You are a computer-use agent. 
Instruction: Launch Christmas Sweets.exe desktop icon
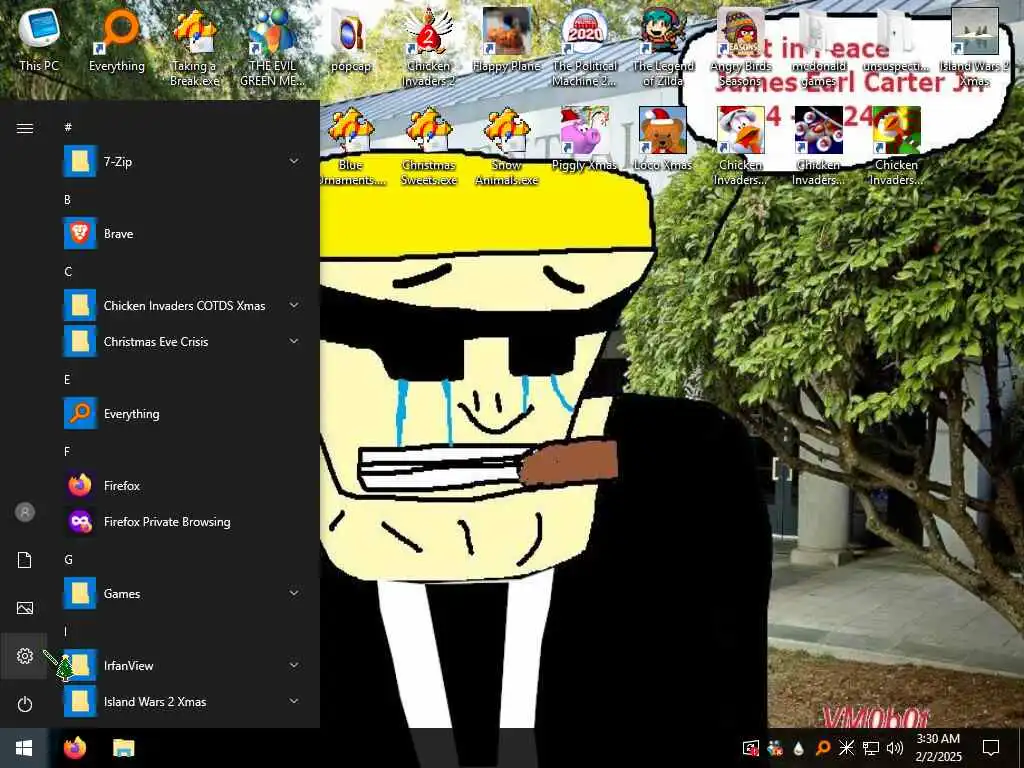click(x=428, y=147)
